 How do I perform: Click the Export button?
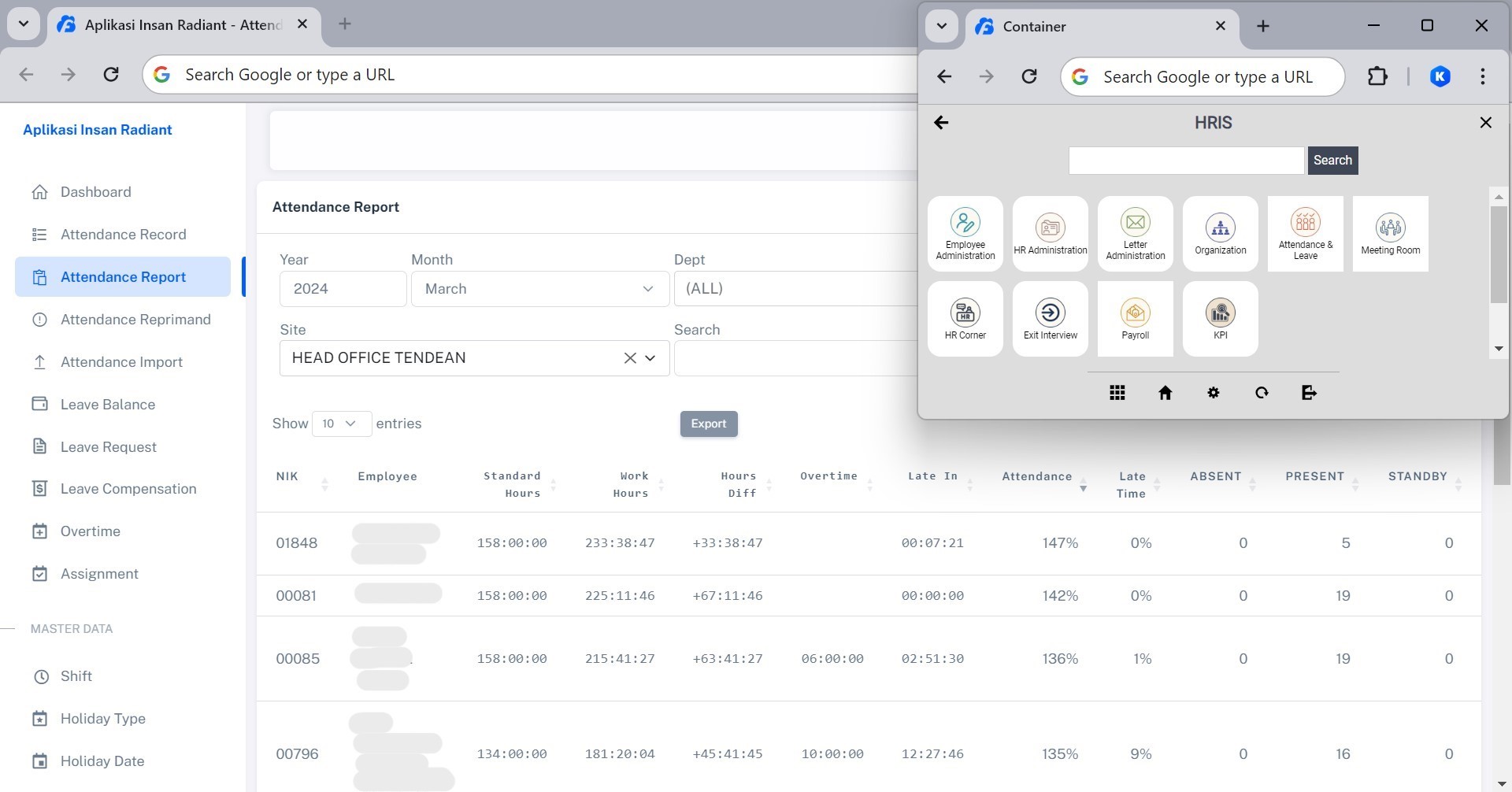coord(708,424)
